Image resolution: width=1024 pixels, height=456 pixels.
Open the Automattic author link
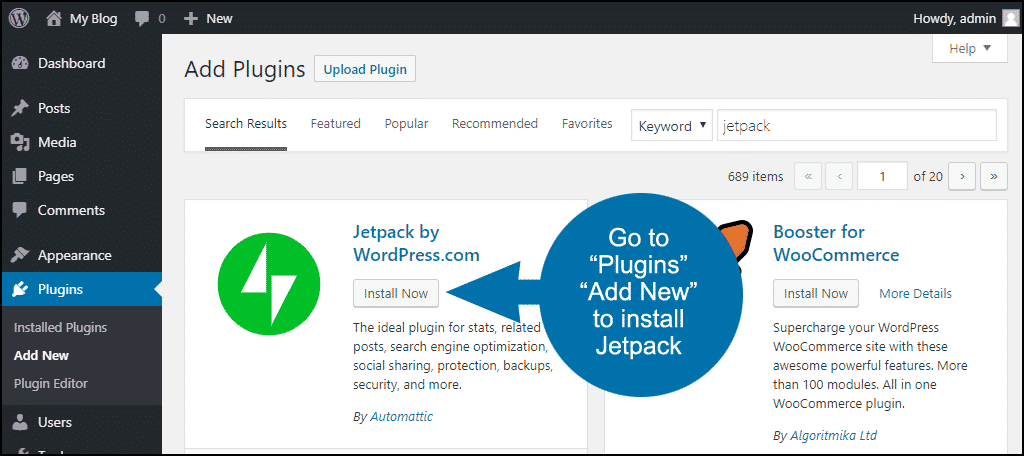pyautogui.click(x=401, y=416)
